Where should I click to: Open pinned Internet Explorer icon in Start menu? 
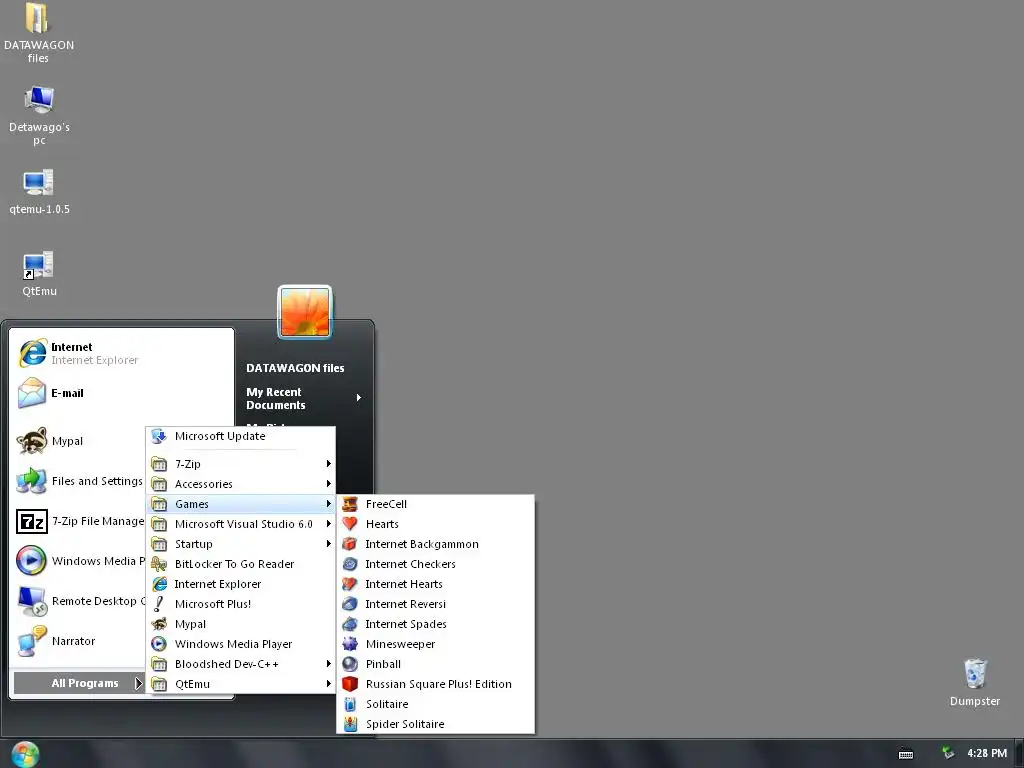pos(33,353)
